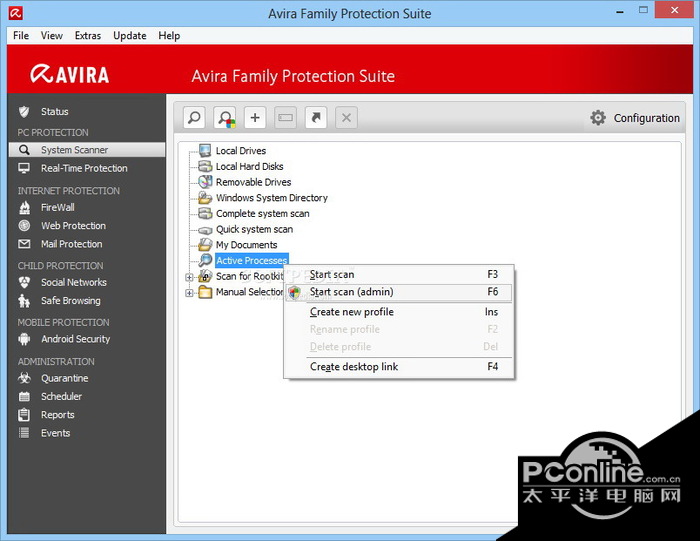Go to Status in sidebar
Image resolution: width=700 pixels, height=541 pixels.
point(55,112)
